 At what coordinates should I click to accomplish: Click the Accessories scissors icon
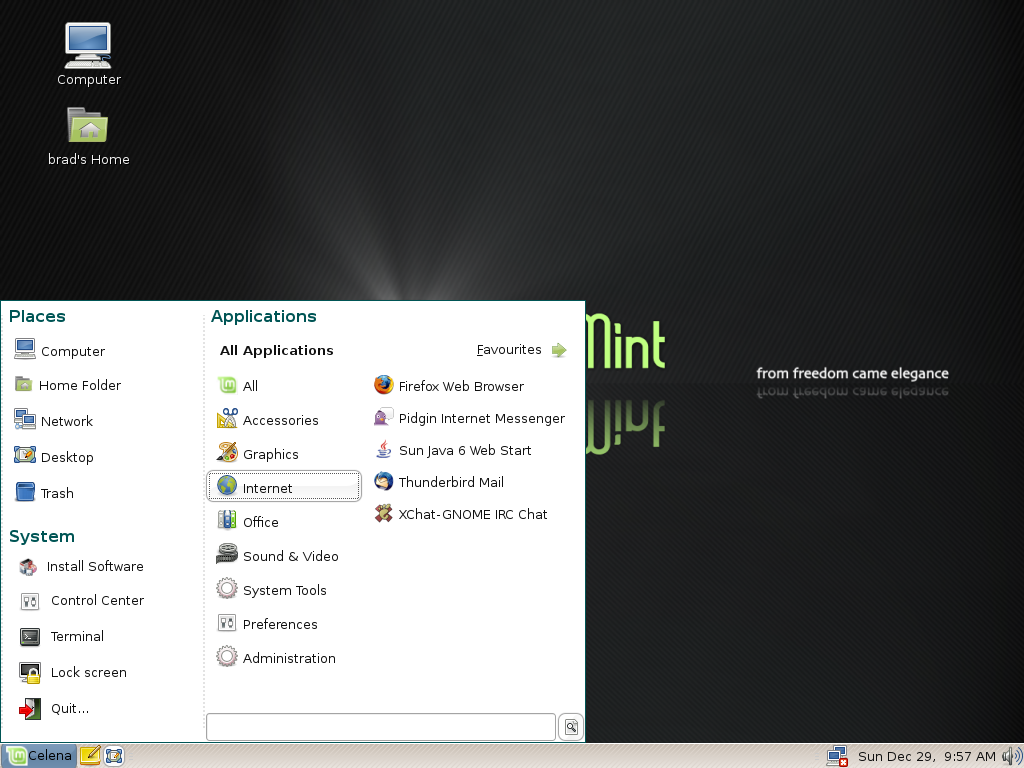tap(227, 418)
